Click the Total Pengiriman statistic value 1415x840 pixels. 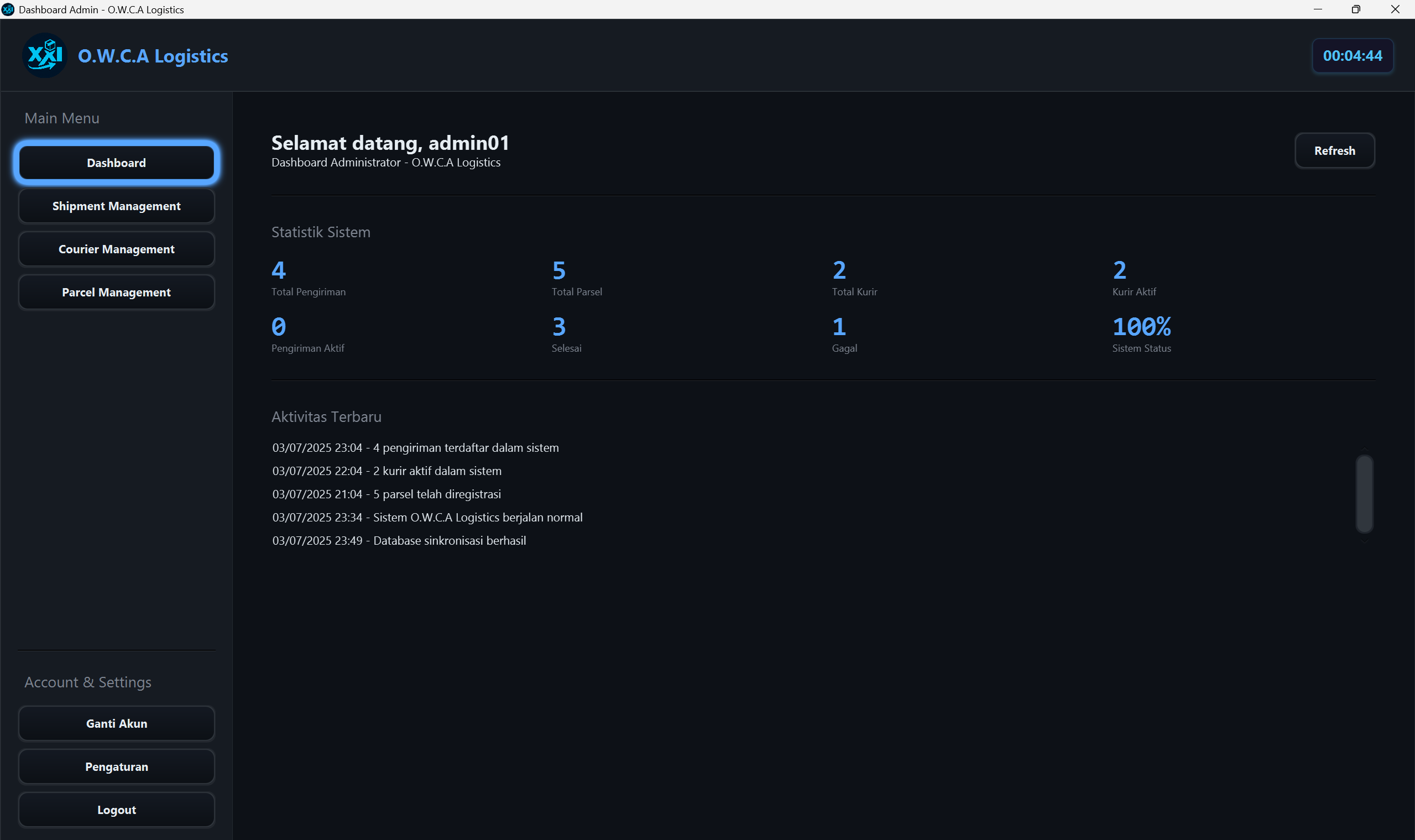[x=279, y=270]
